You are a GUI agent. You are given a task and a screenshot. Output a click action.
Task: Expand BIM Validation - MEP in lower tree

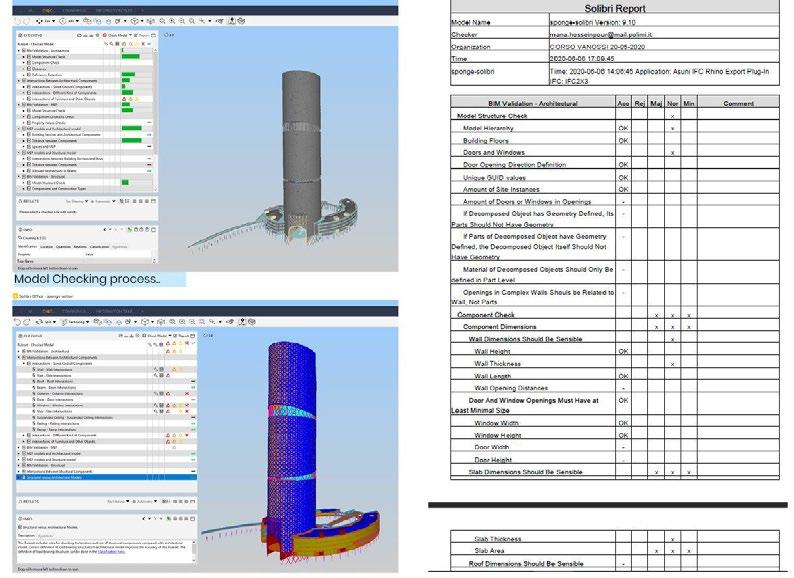18,447
